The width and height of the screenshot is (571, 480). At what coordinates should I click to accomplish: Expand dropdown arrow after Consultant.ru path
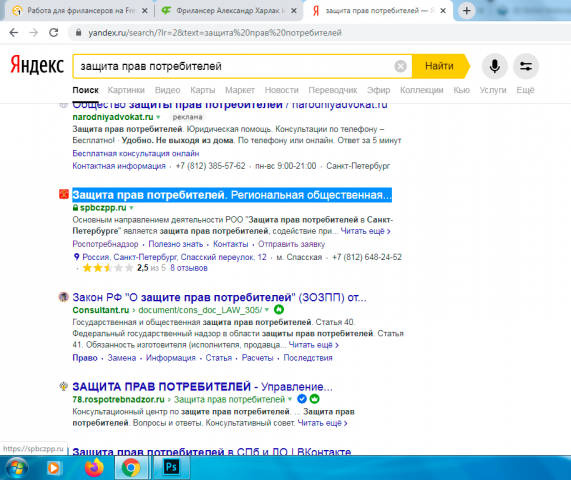point(267,310)
